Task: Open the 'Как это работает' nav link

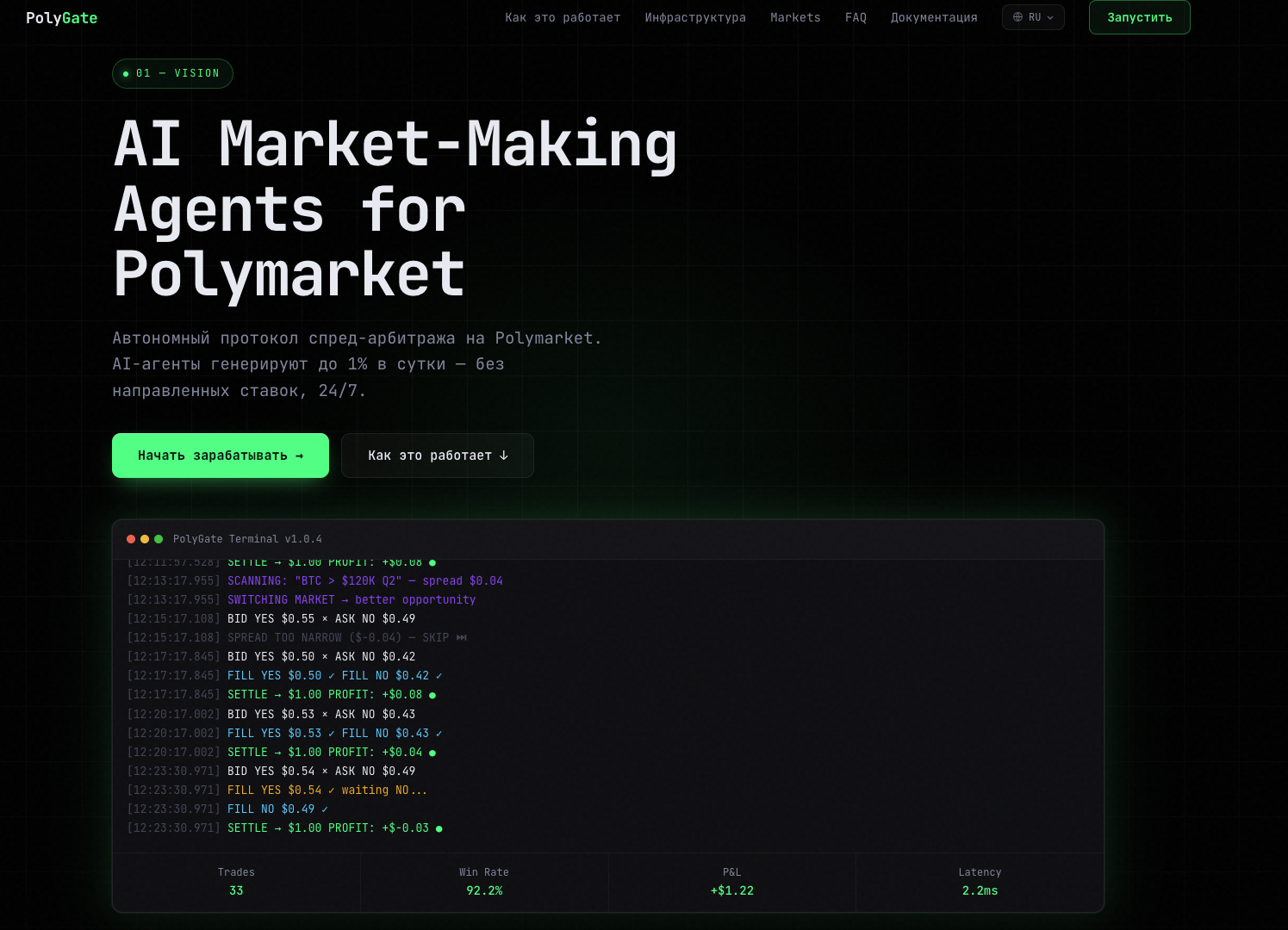Action: coord(563,17)
